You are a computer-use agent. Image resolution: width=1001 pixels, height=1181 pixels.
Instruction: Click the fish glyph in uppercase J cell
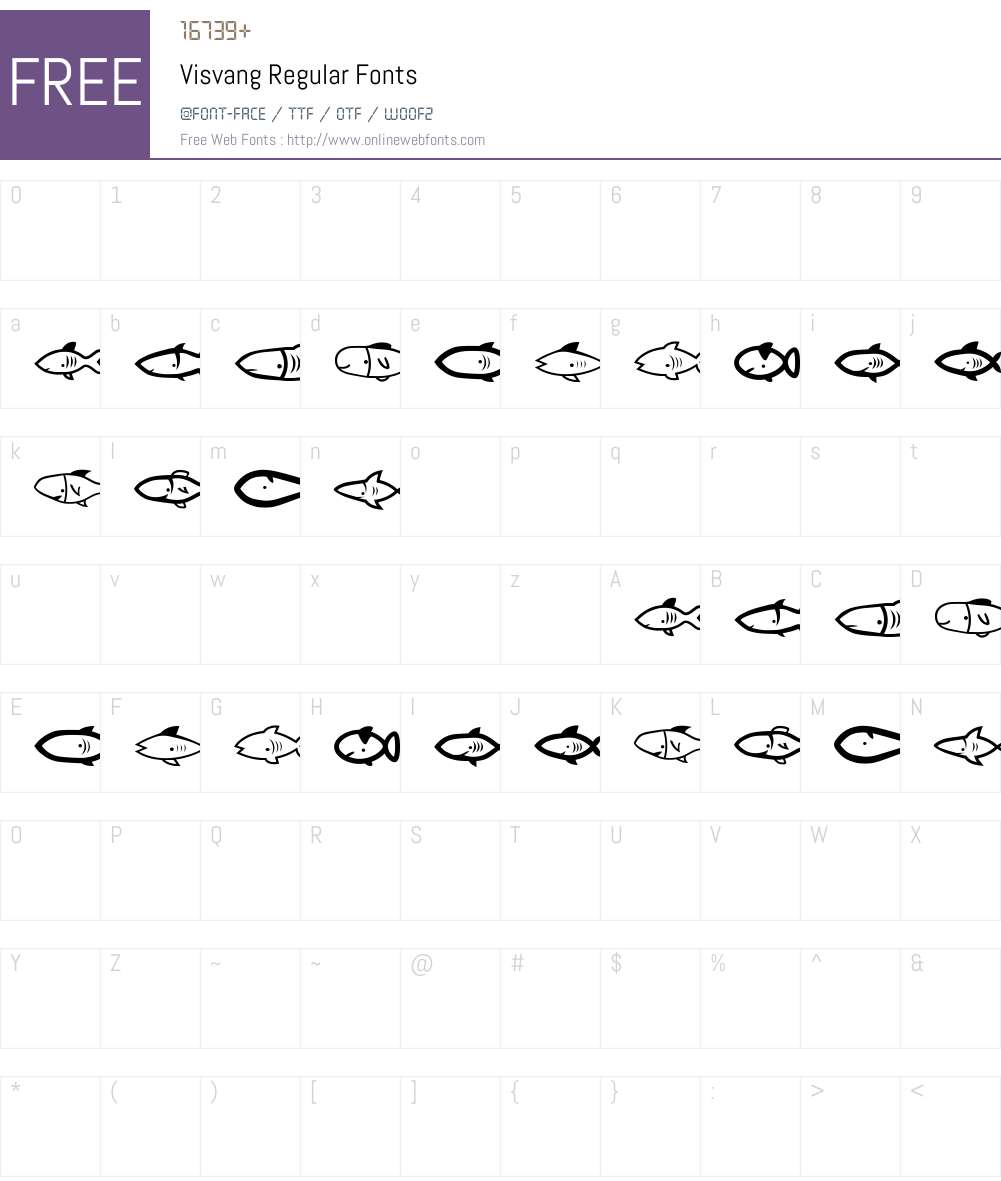[567, 746]
